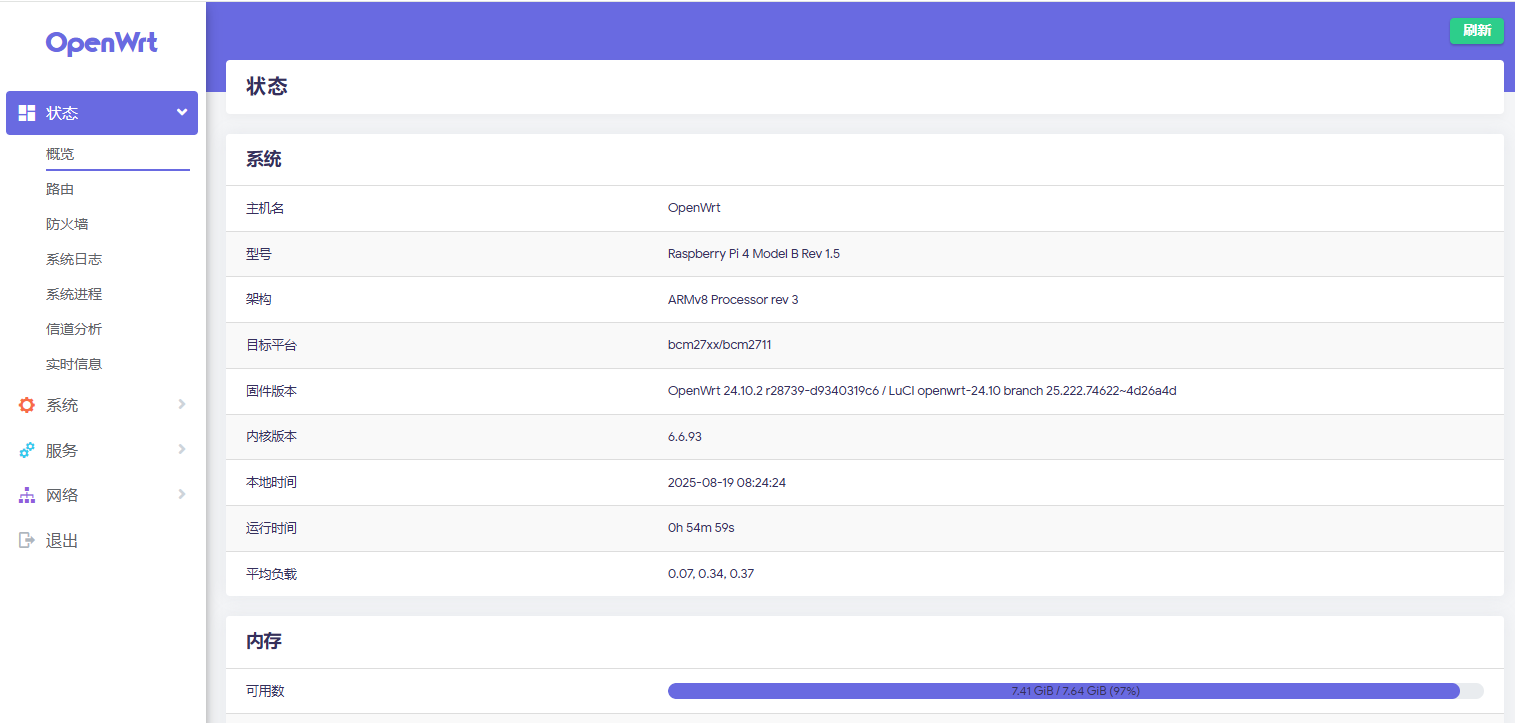Click the OpenWrt logo
The width and height of the screenshot is (1515, 723).
coord(101,43)
